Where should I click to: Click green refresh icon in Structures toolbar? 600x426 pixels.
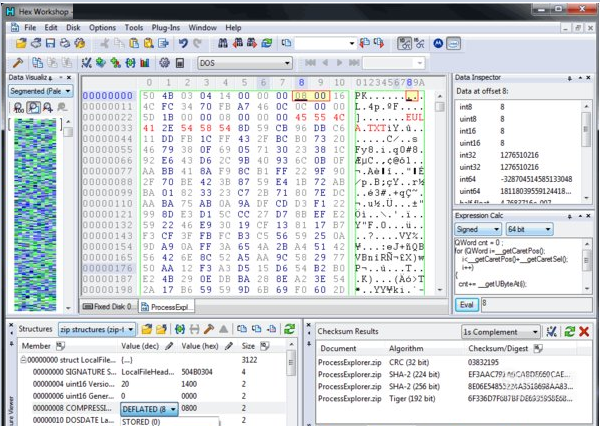coord(289,329)
